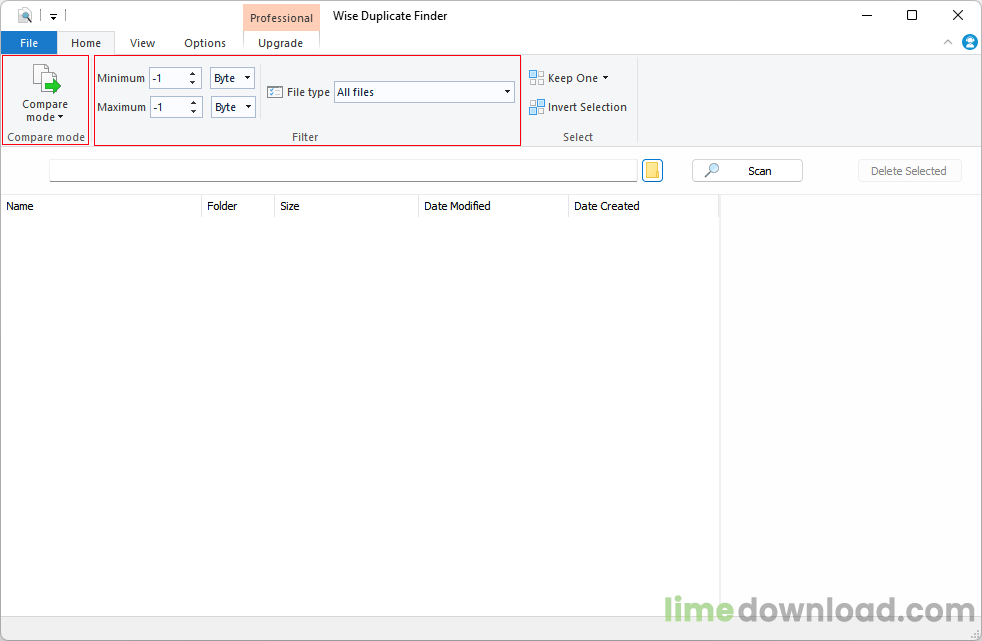Viewport: 982px width, 641px height.
Task: Sort by the Size column header
Action: click(x=346, y=206)
